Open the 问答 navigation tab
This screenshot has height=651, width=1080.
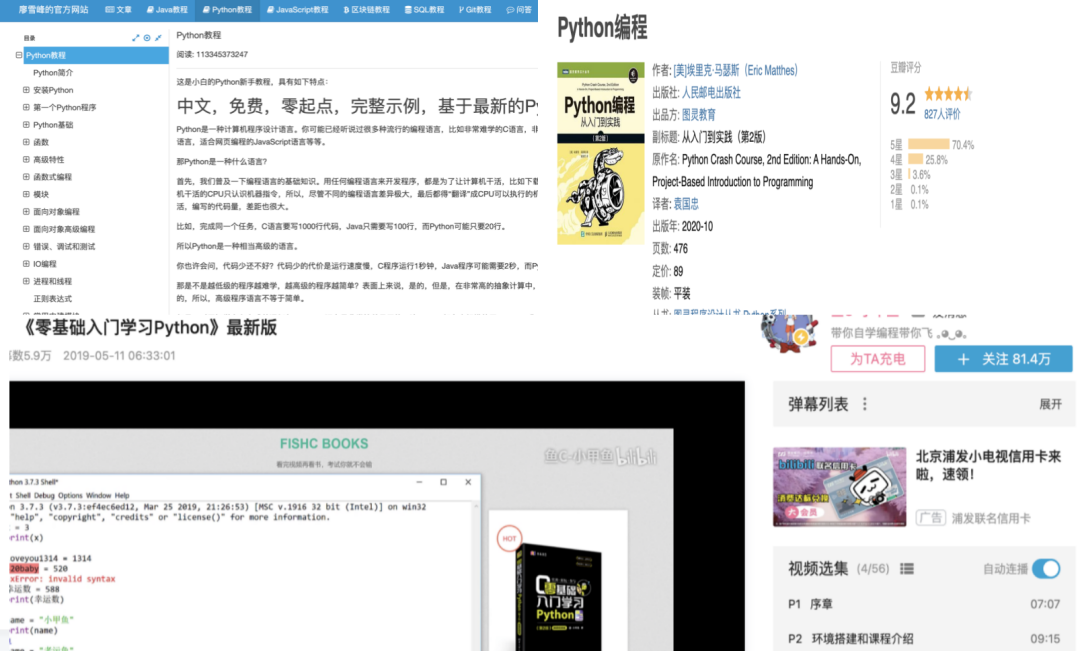tap(519, 10)
